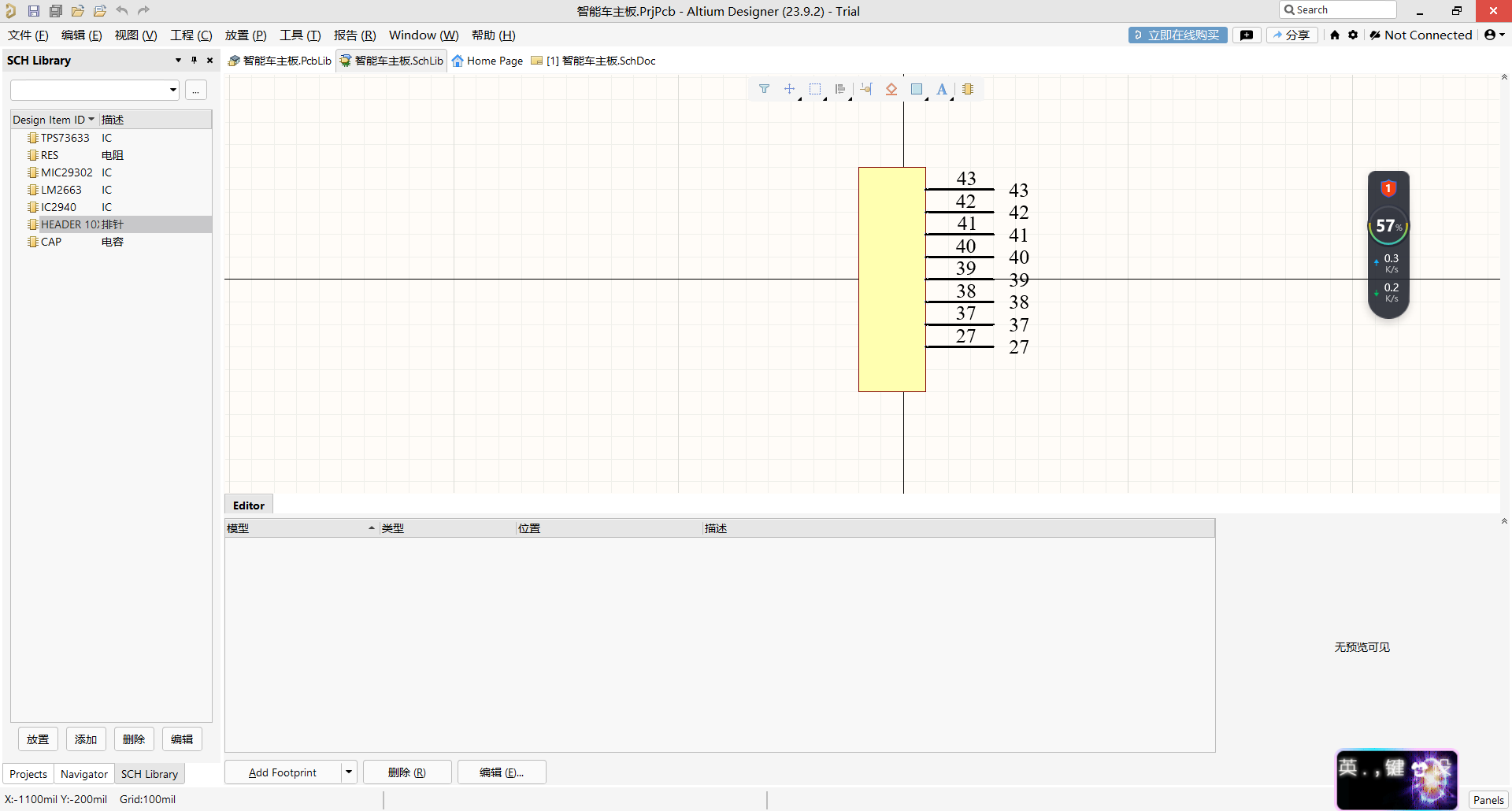1512x811 pixels.
Task: Select the Place Pin tool
Action: point(865,89)
